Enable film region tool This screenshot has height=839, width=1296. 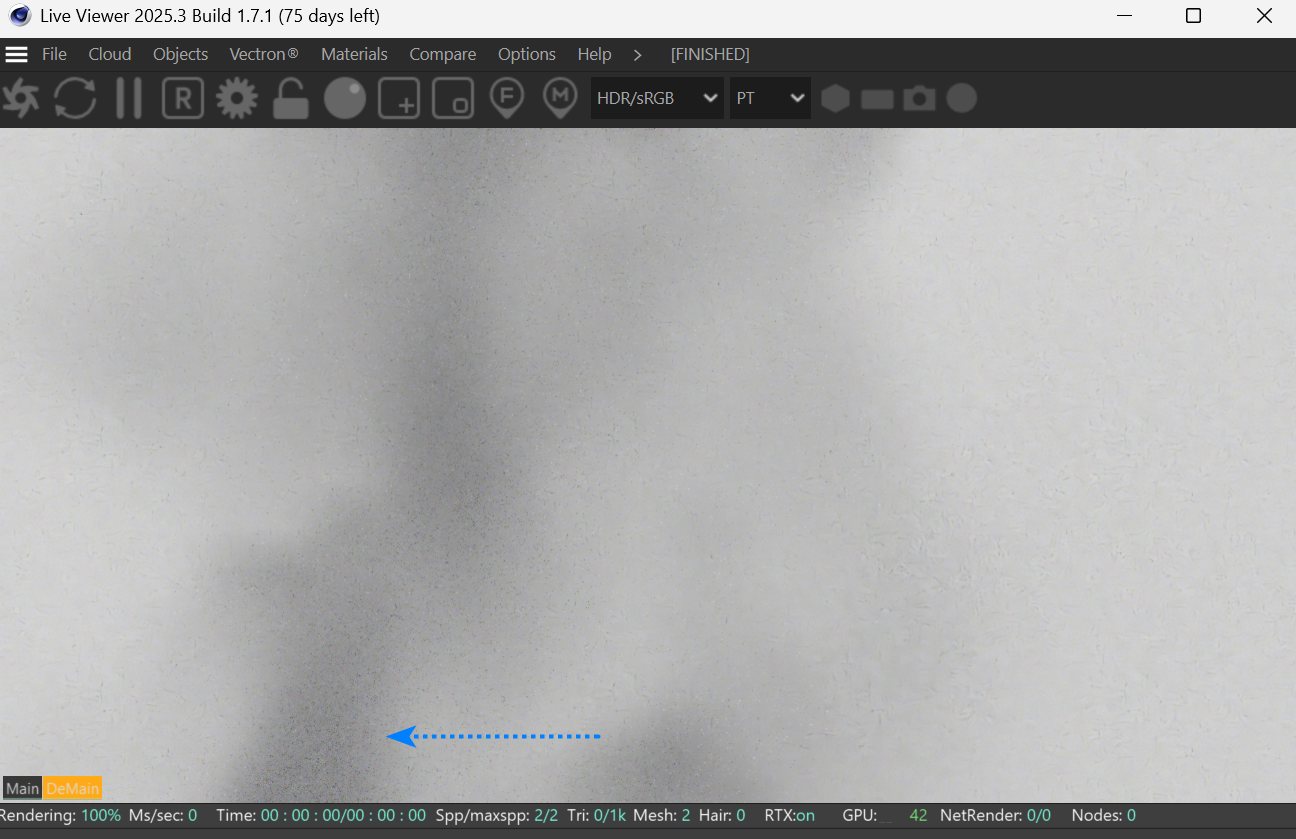453,99
